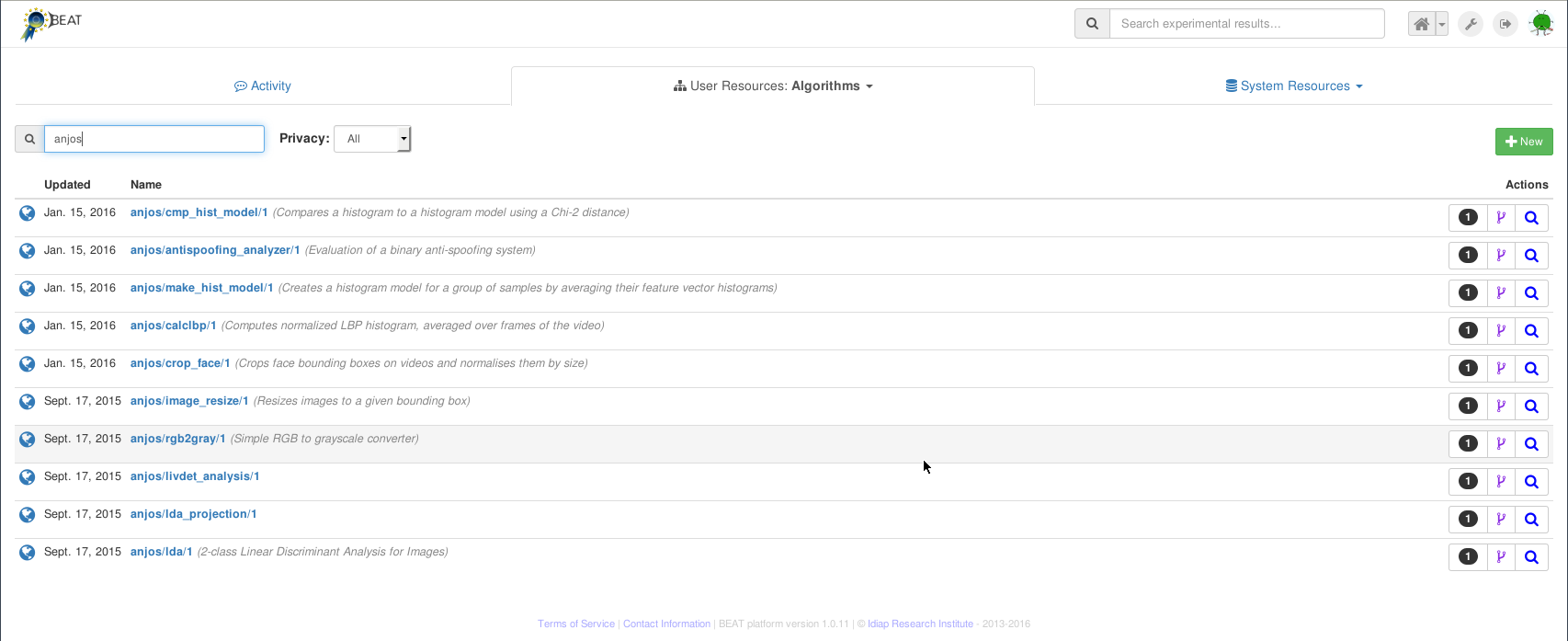The image size is (1568, 641).
Task: Open the System Resources dropdown tab
Action: [x=1294, y=86]
